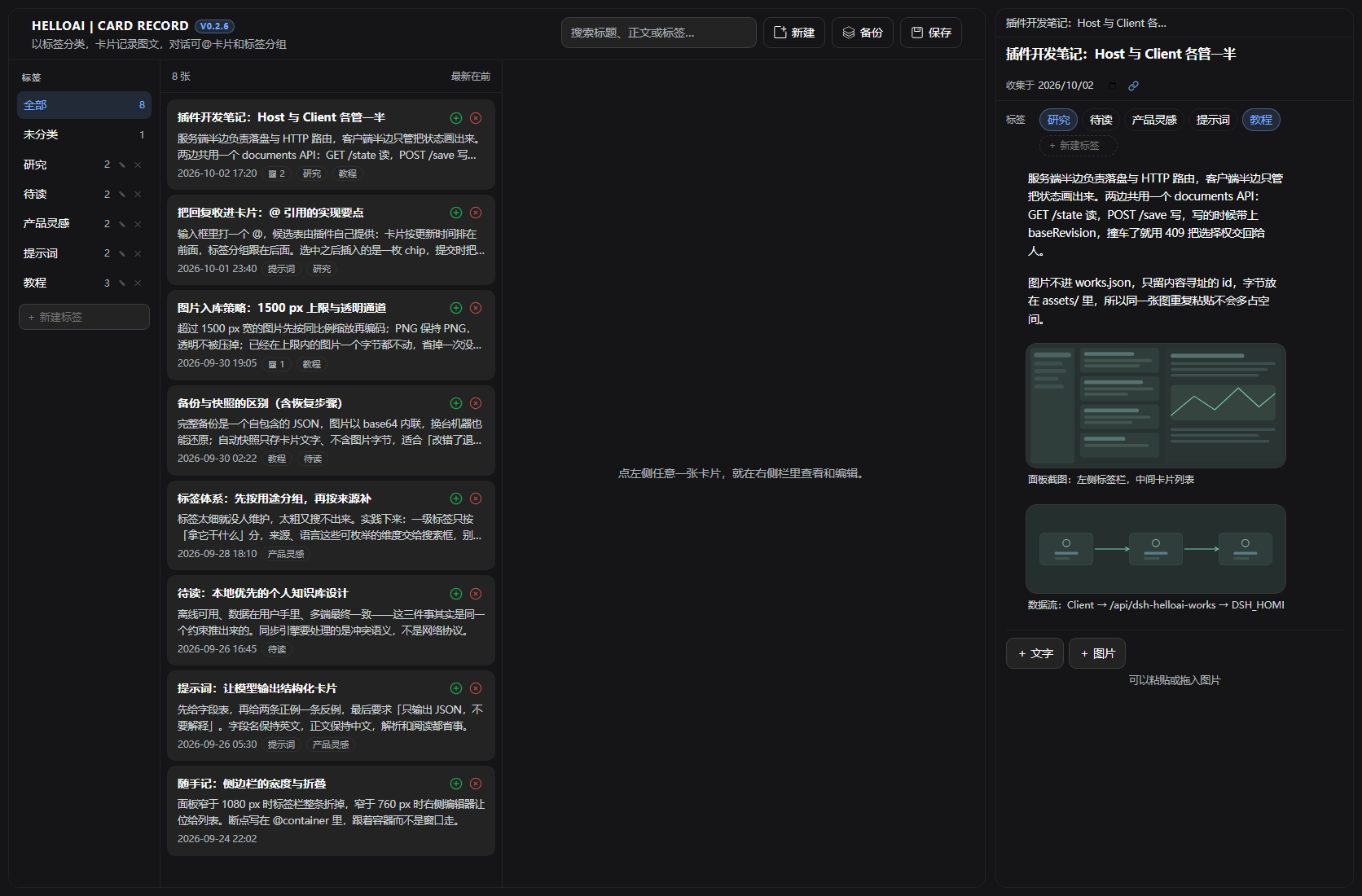Click green plus icon on 插件开发笔记 card
The height and width of the screenshot is (896, 1362).
pyautogui.click(x=456, y=118)
